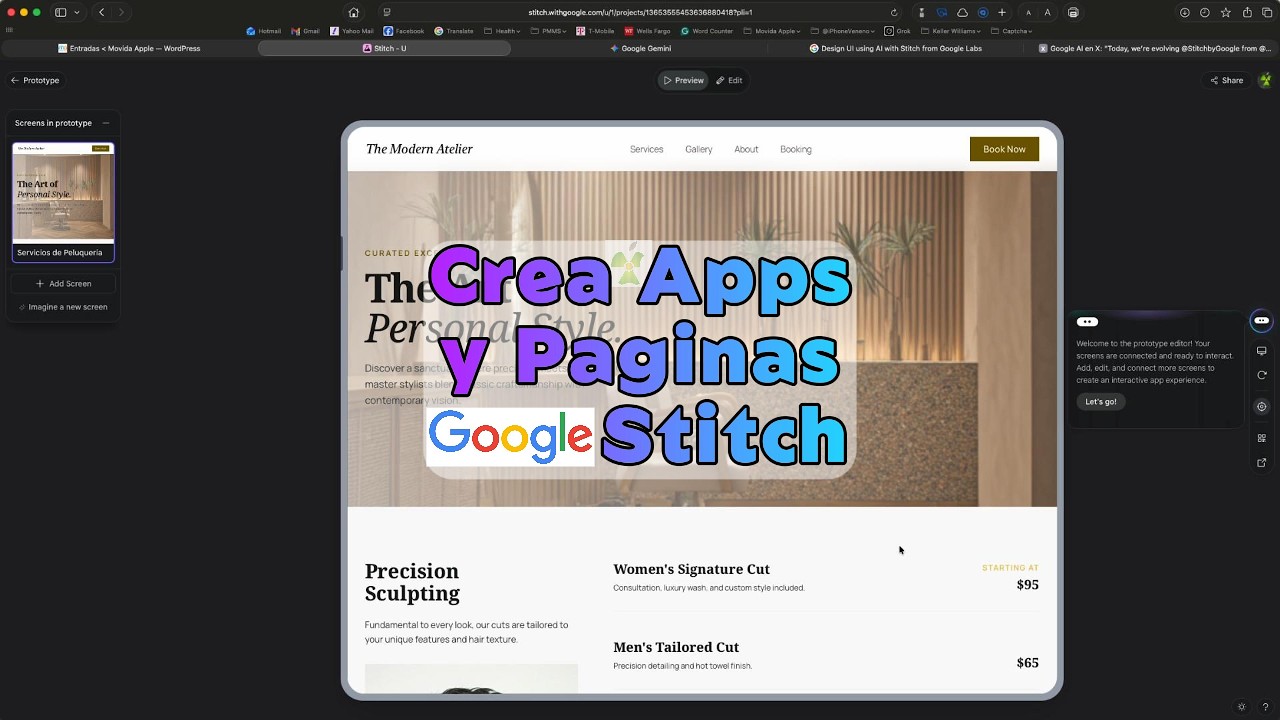
Task: Switch to Edit mode
Action: (x=729, y=80)
